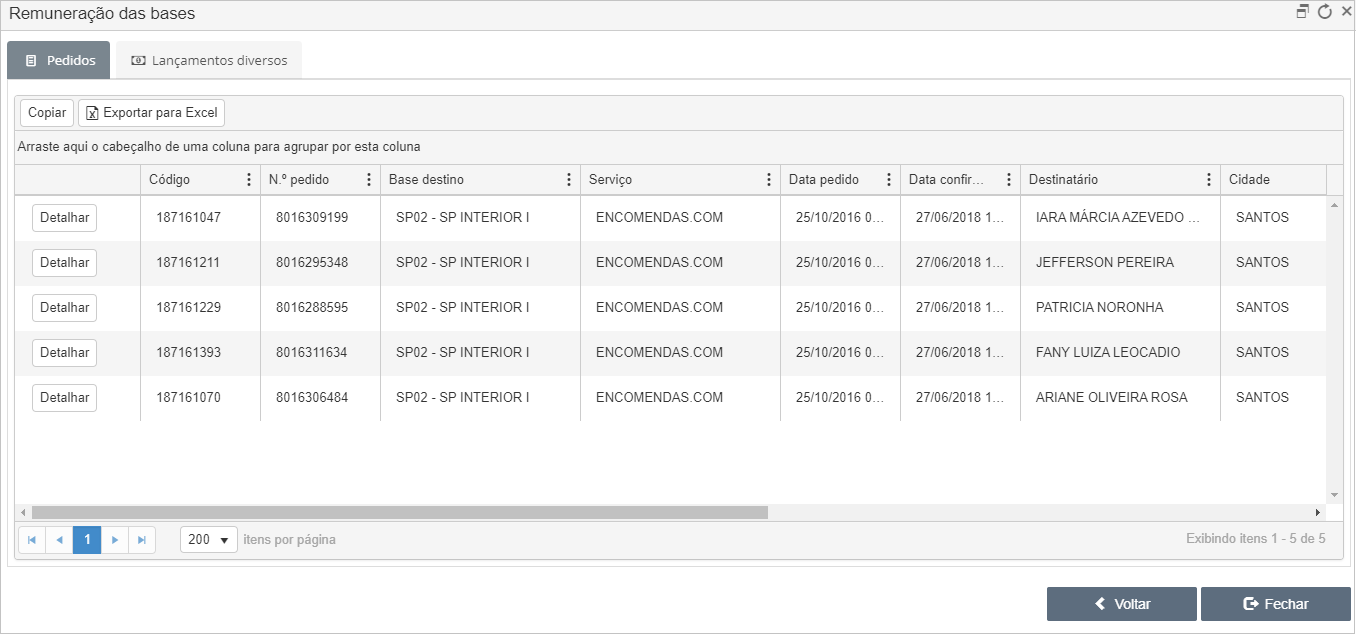Viewport: 1356px width, 637px height.
Task: Click the restore window icon
Action: [x=1303, y=12]
